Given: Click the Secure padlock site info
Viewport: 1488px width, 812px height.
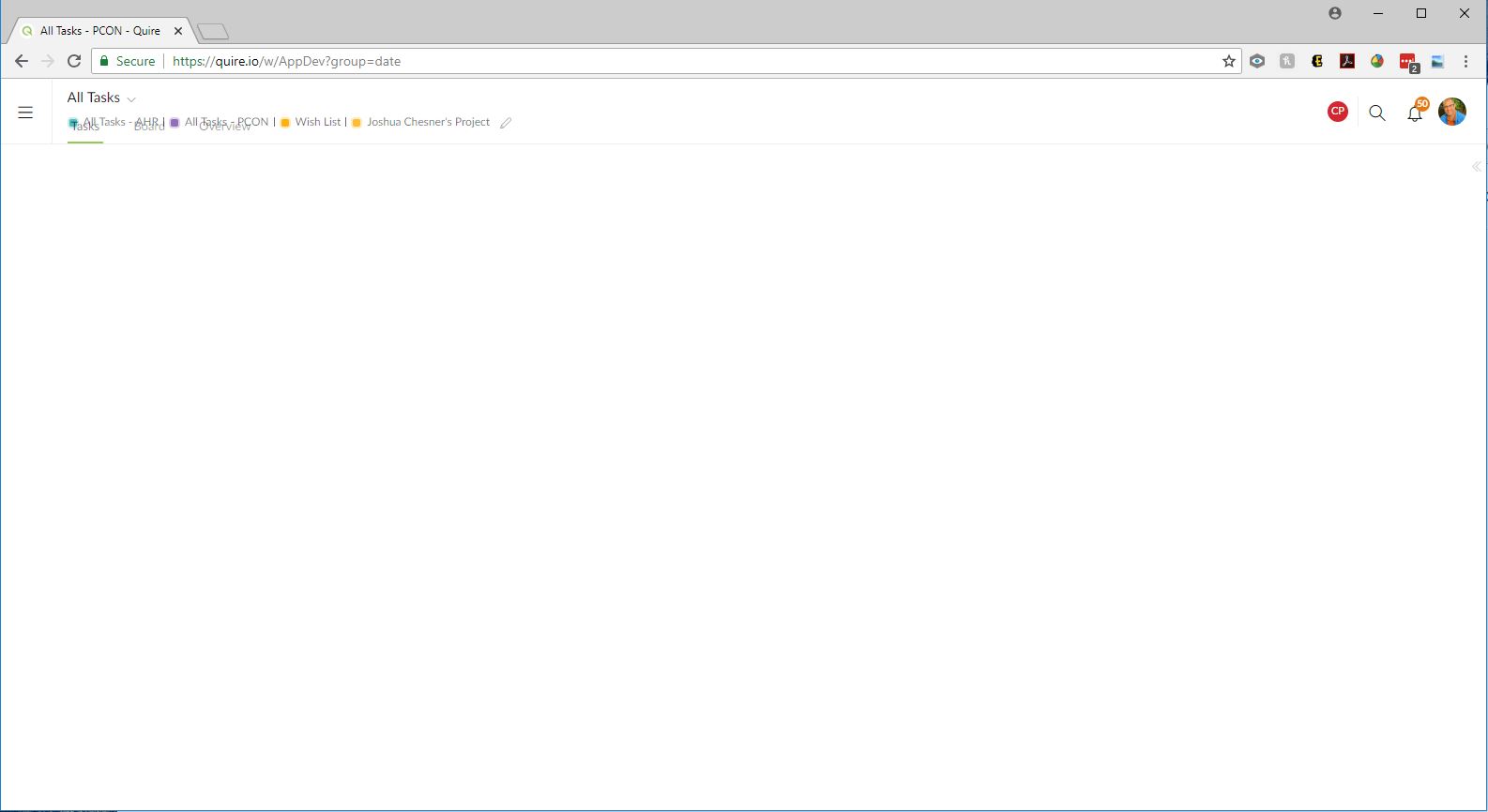Looking at the screenshot, I should point(128,61).
